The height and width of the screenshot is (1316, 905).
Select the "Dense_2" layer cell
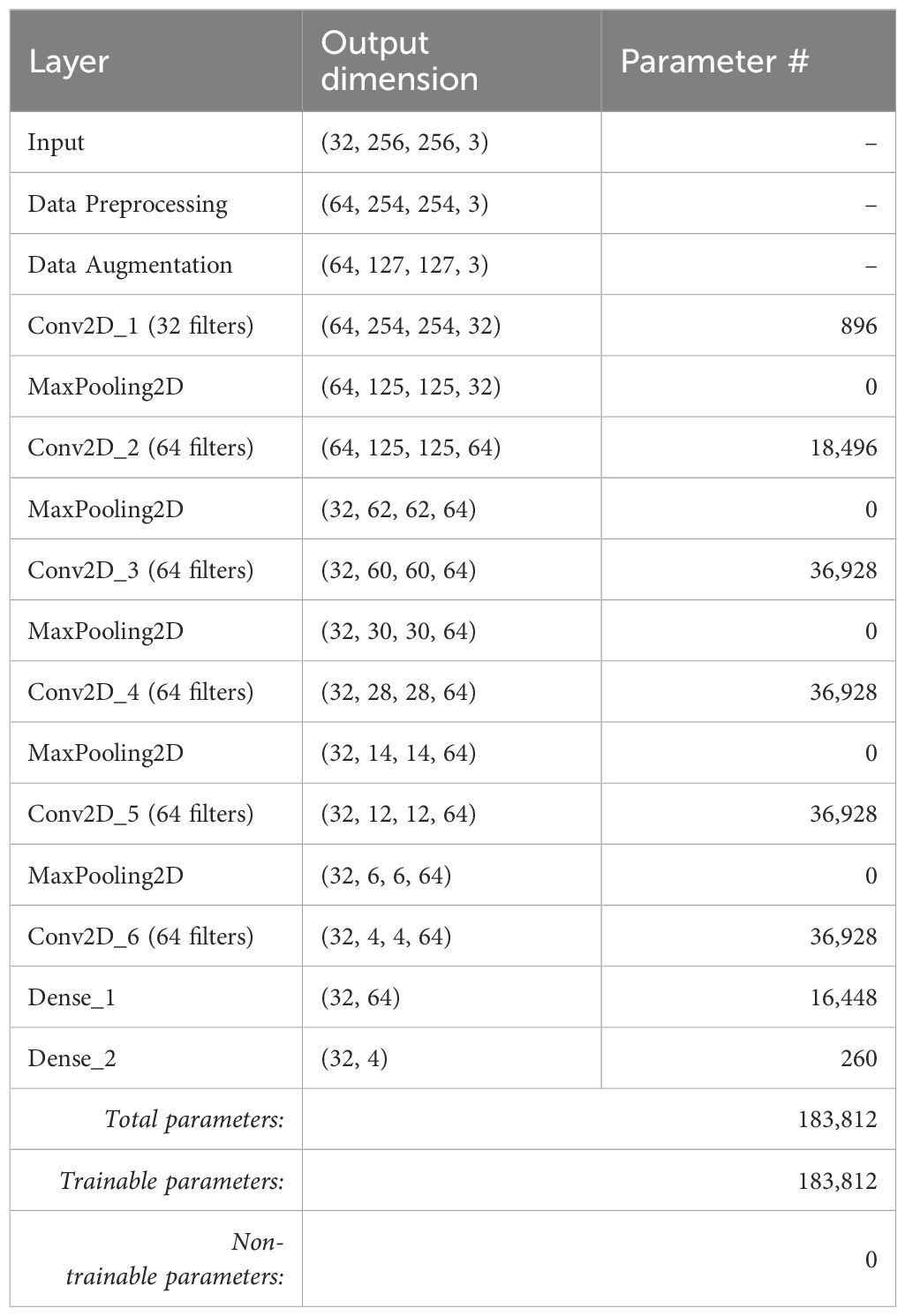tap(72, 1058)
